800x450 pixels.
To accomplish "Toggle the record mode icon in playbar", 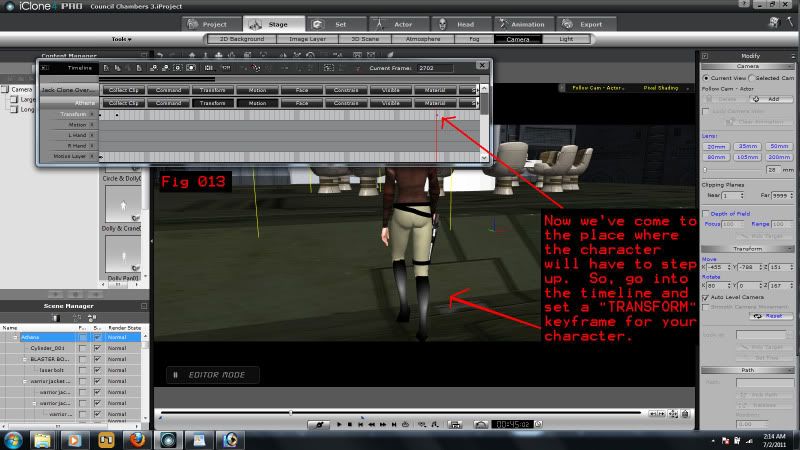I will pyautogui.click(x=319, y=424).
